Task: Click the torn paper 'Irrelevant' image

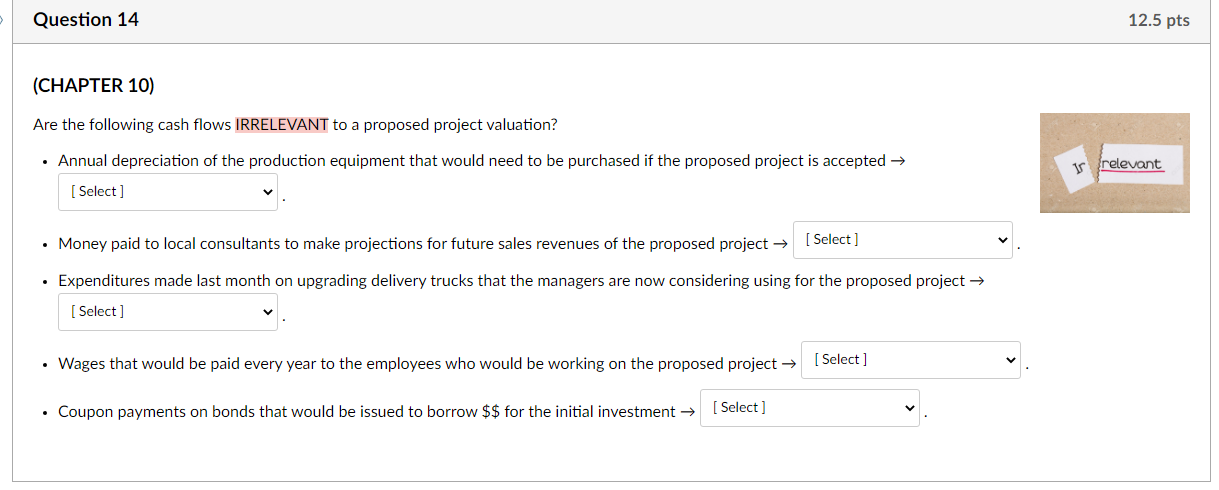Action: point(1114,163)
